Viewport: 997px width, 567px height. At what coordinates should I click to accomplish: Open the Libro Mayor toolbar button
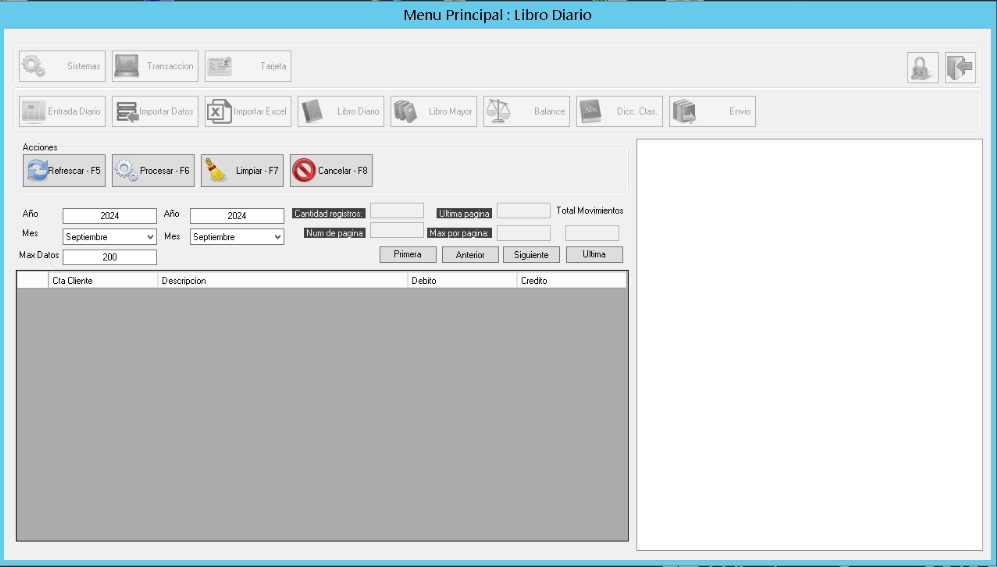pos(434,111)
